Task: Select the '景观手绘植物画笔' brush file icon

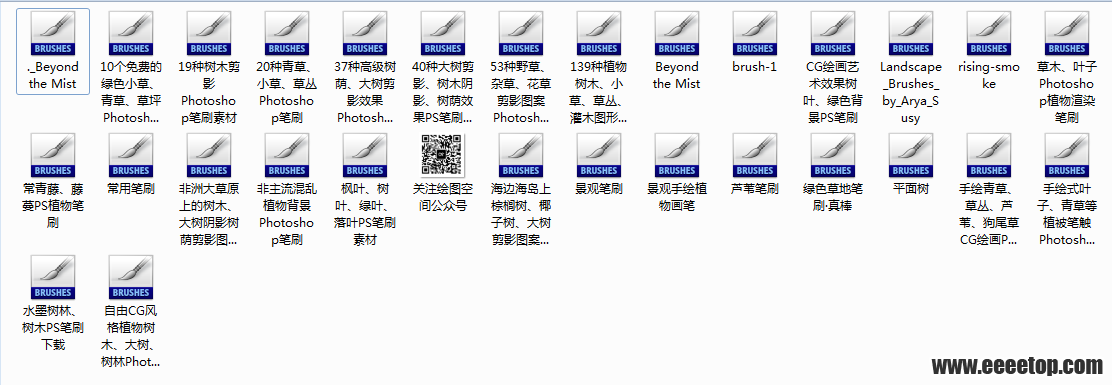Action: (x=677, y=156)
